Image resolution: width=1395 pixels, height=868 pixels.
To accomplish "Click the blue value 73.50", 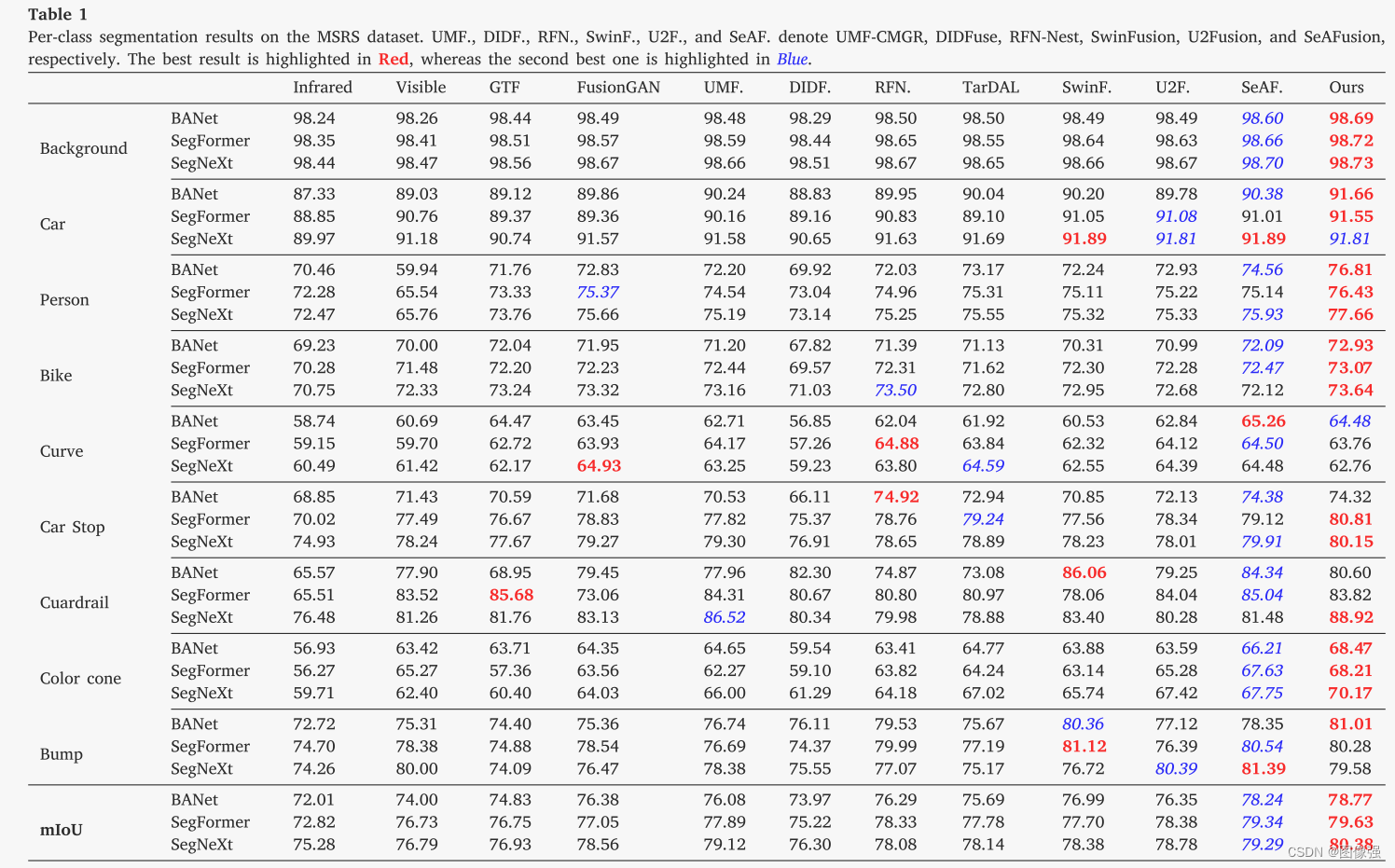I will (x=895, y=391).
